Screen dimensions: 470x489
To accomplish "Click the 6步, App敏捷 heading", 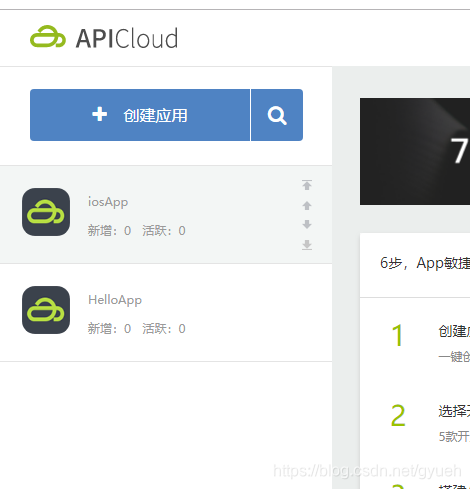I will tap(425, 263).
